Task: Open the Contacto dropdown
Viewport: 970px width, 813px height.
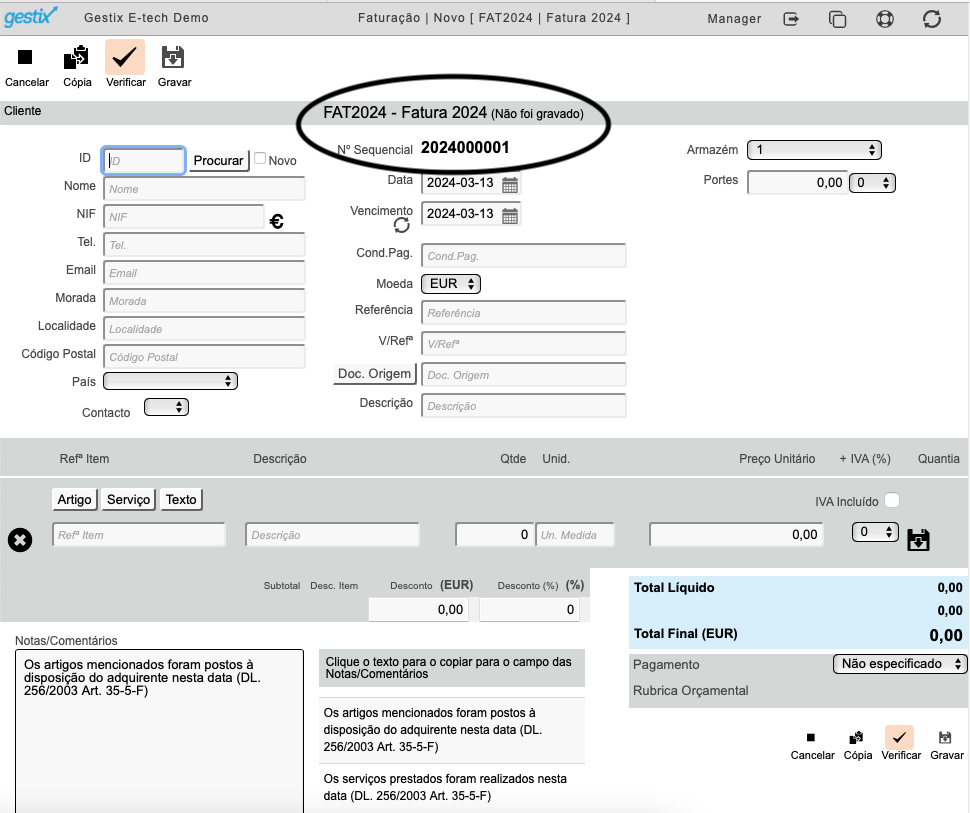Action: click(x=166, y=407)
